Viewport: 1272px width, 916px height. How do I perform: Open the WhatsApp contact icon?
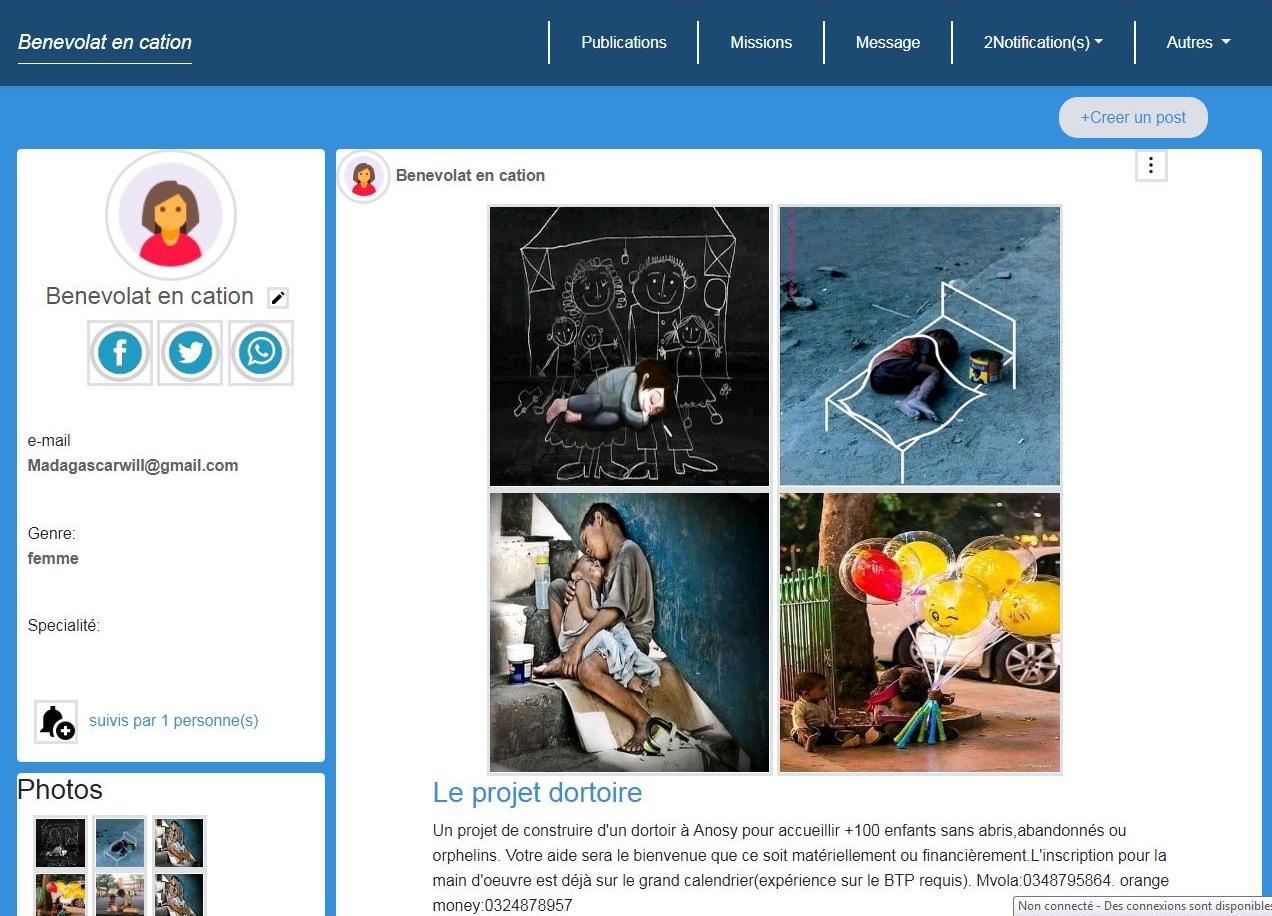[261, 353]
